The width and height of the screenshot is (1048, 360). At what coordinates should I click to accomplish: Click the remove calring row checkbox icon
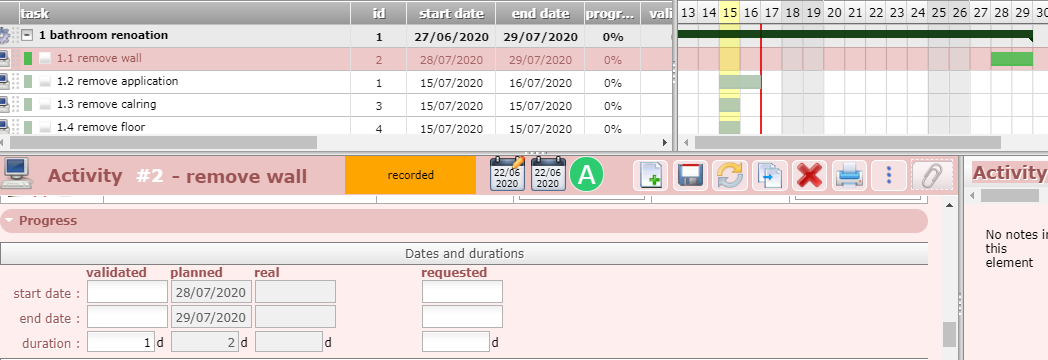pos(45,105)
